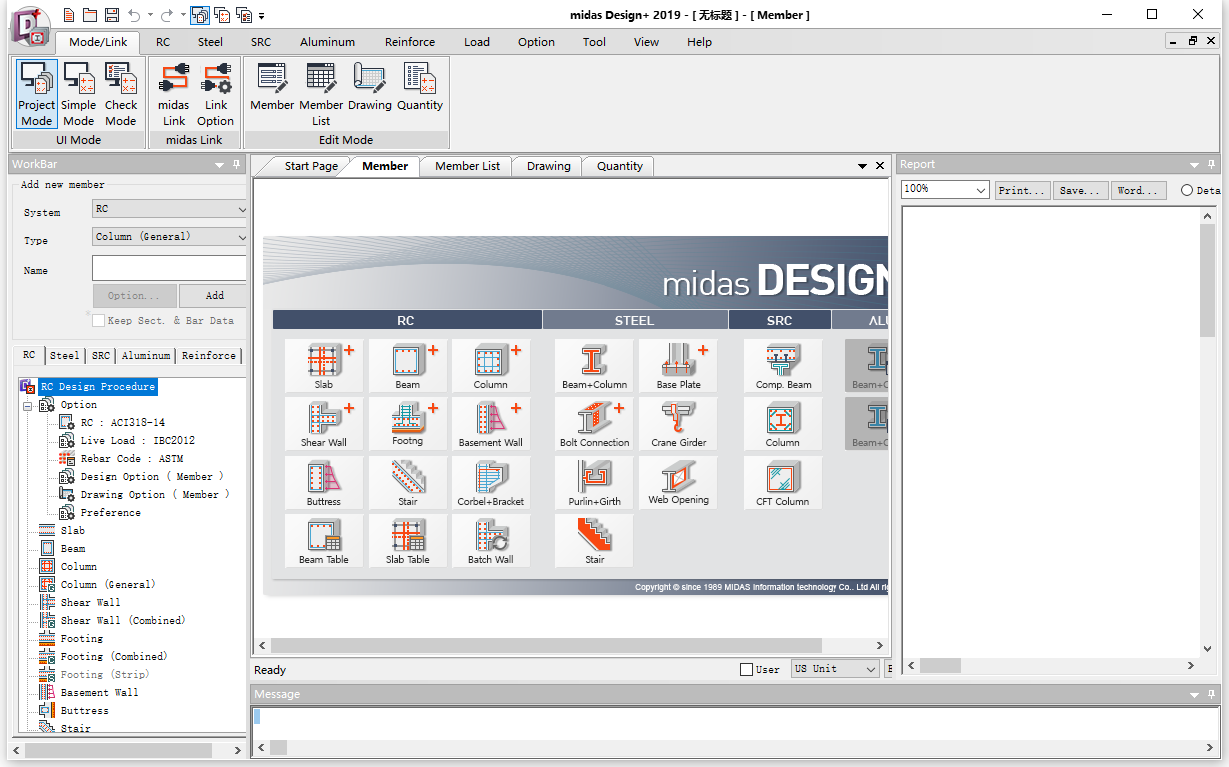Click the Add button

pyautogui.click(x=215, y=296)
